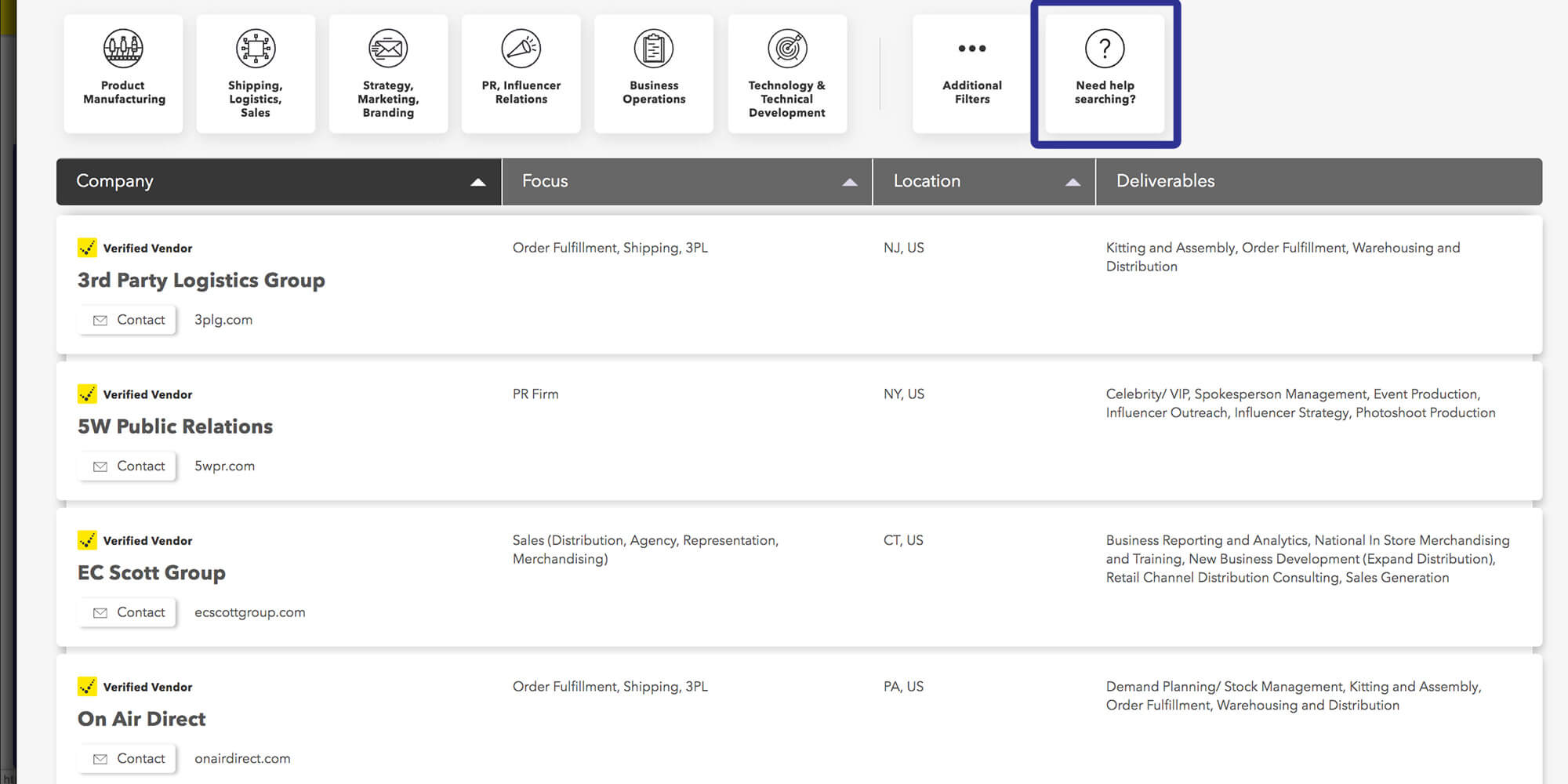Open Additional Filters three-dot icon
Image resolution: width=1568 pixels, height=784 pixels.
coord(972,49)
